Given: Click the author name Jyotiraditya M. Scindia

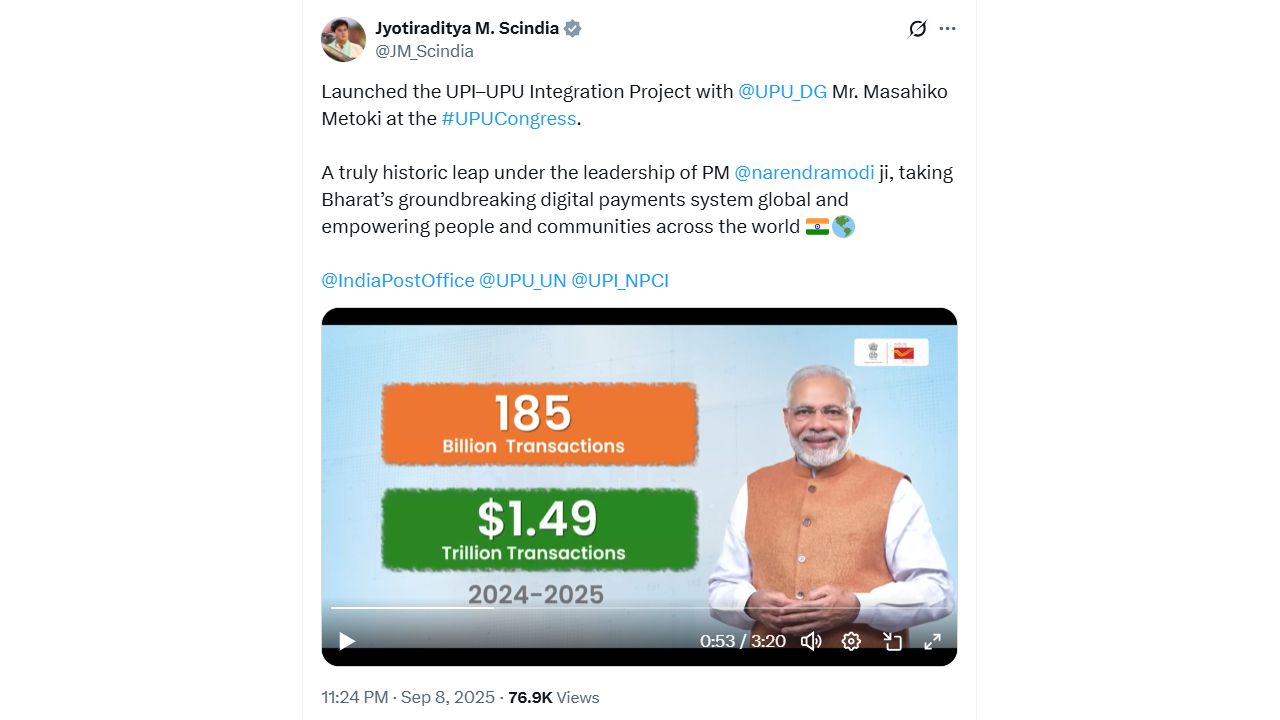Looking at the screenshot, I should pos(467,28).
